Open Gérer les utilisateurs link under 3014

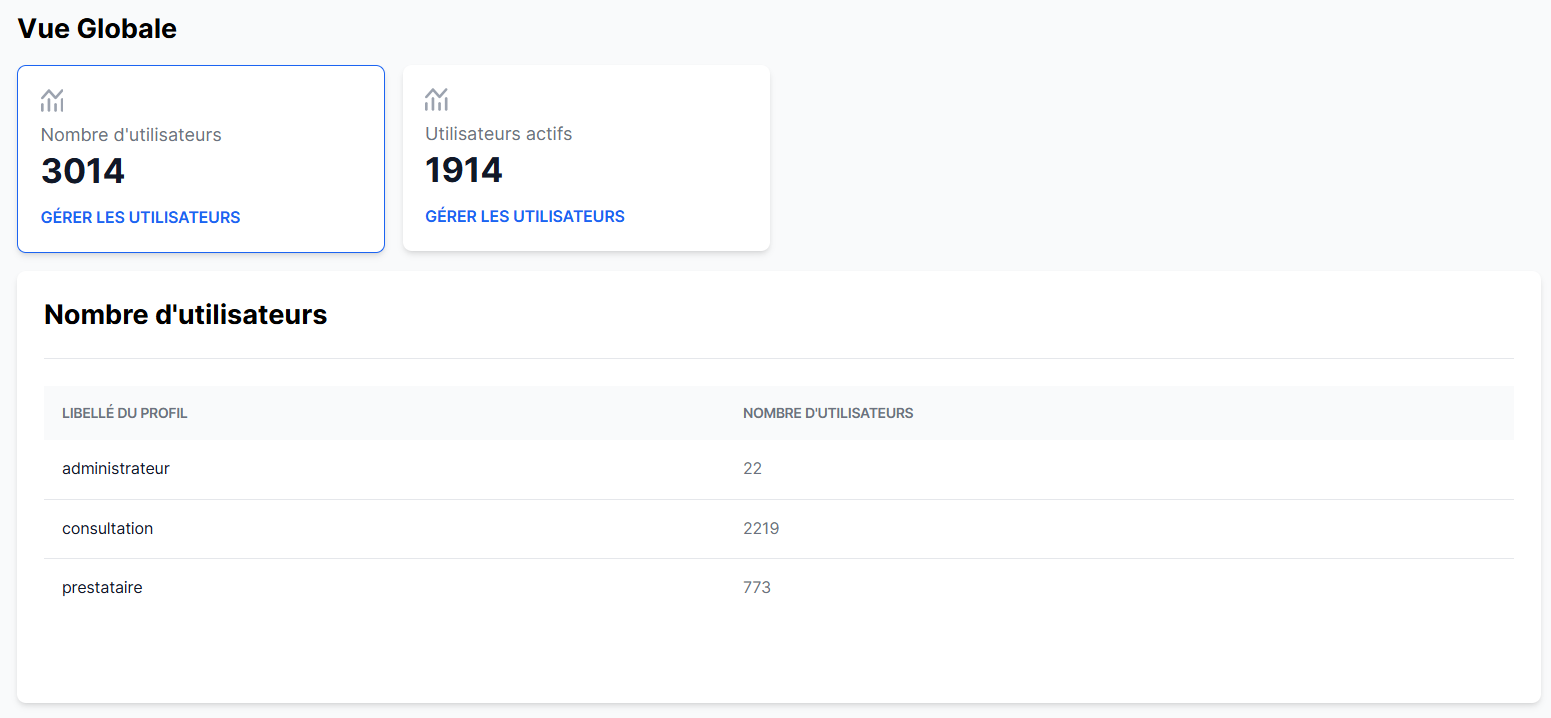[x=140, y=217]
